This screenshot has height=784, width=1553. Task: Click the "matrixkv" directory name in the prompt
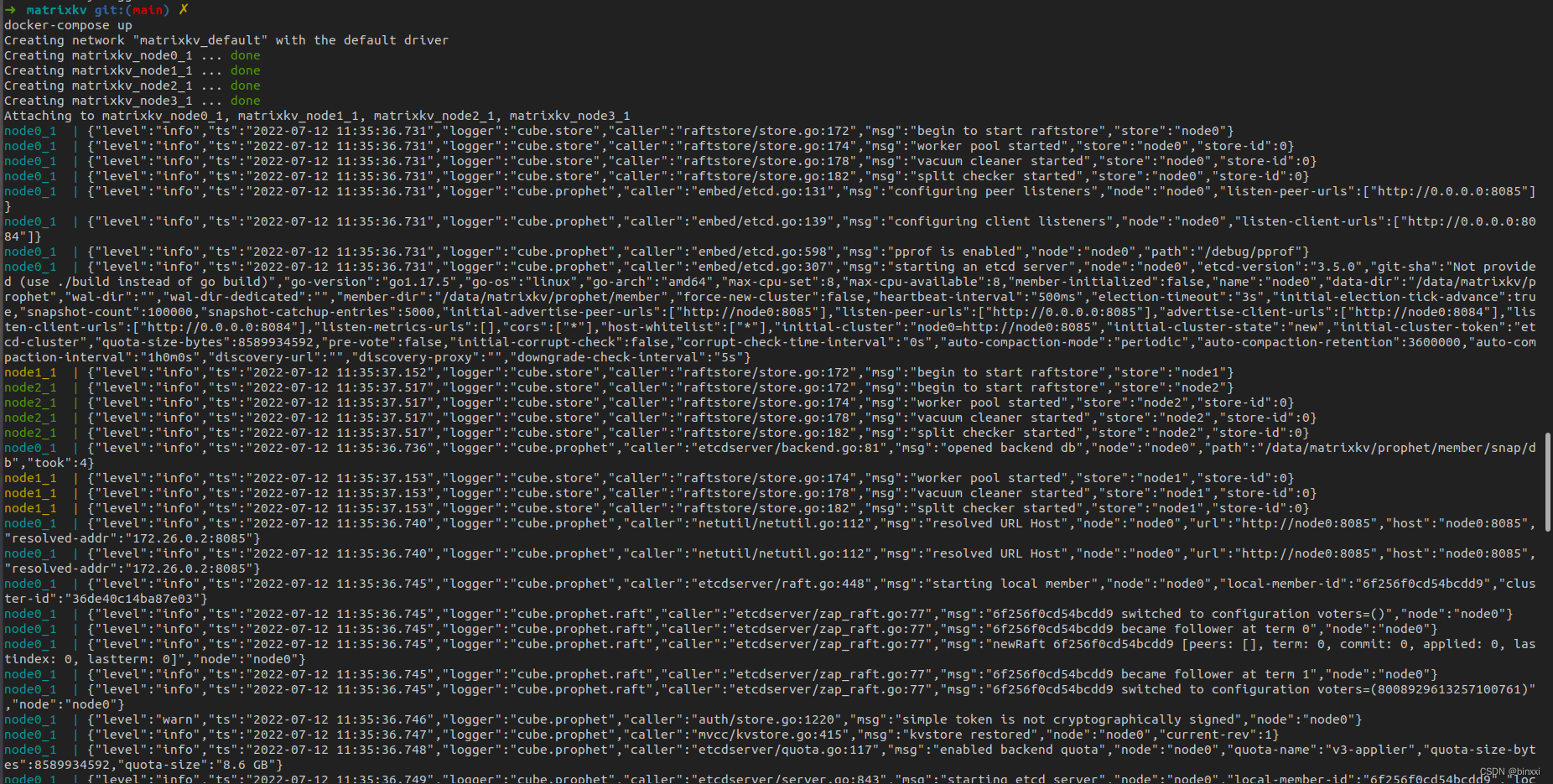click(x=56, y=10)
